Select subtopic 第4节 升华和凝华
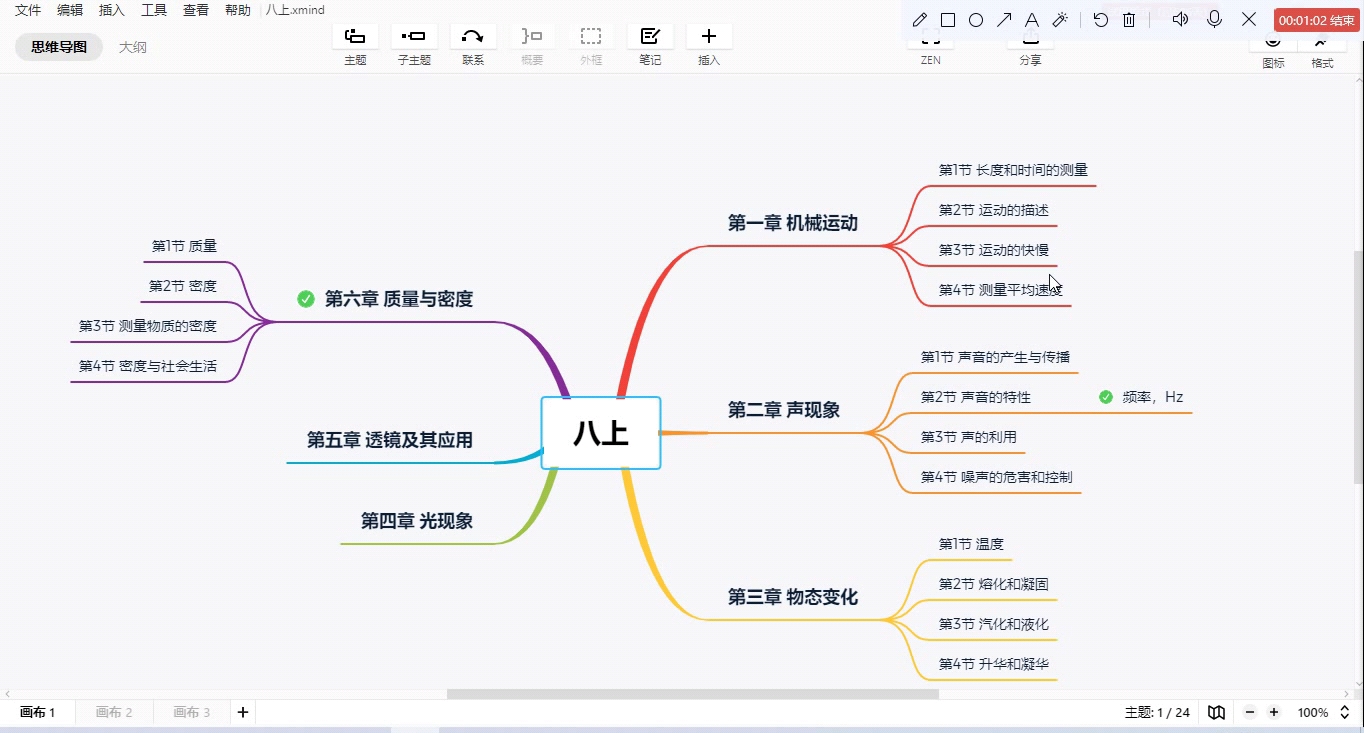Screen dimensions: 1364x733 [994, 664]
